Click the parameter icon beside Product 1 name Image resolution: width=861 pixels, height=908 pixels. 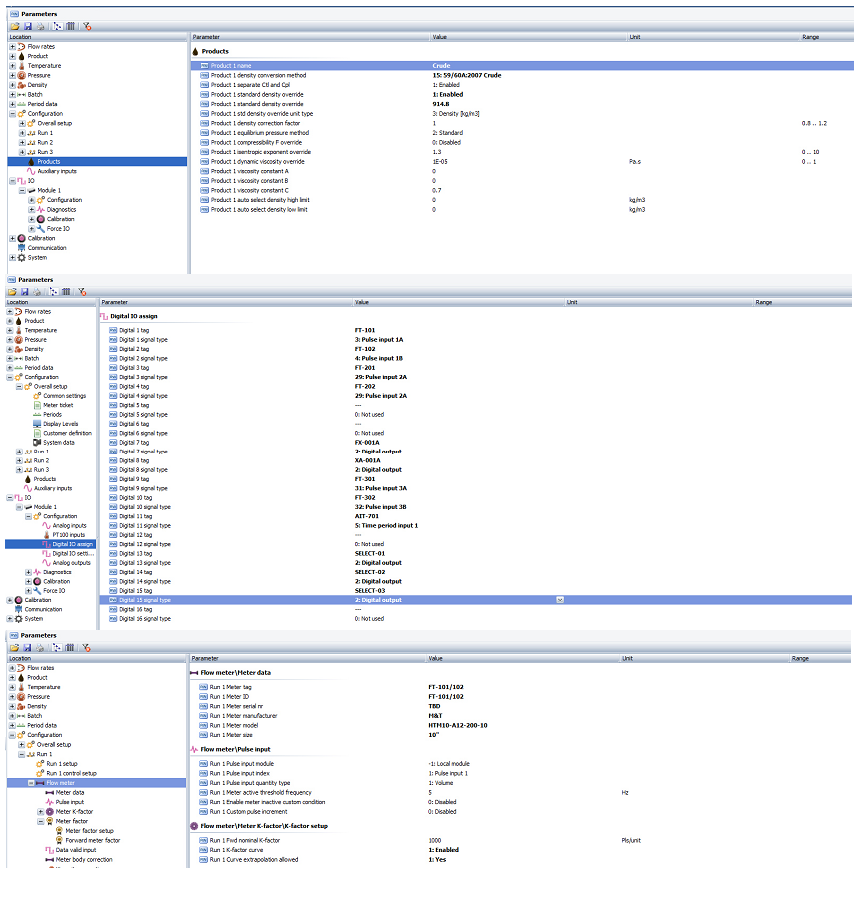tap(204, 66)
